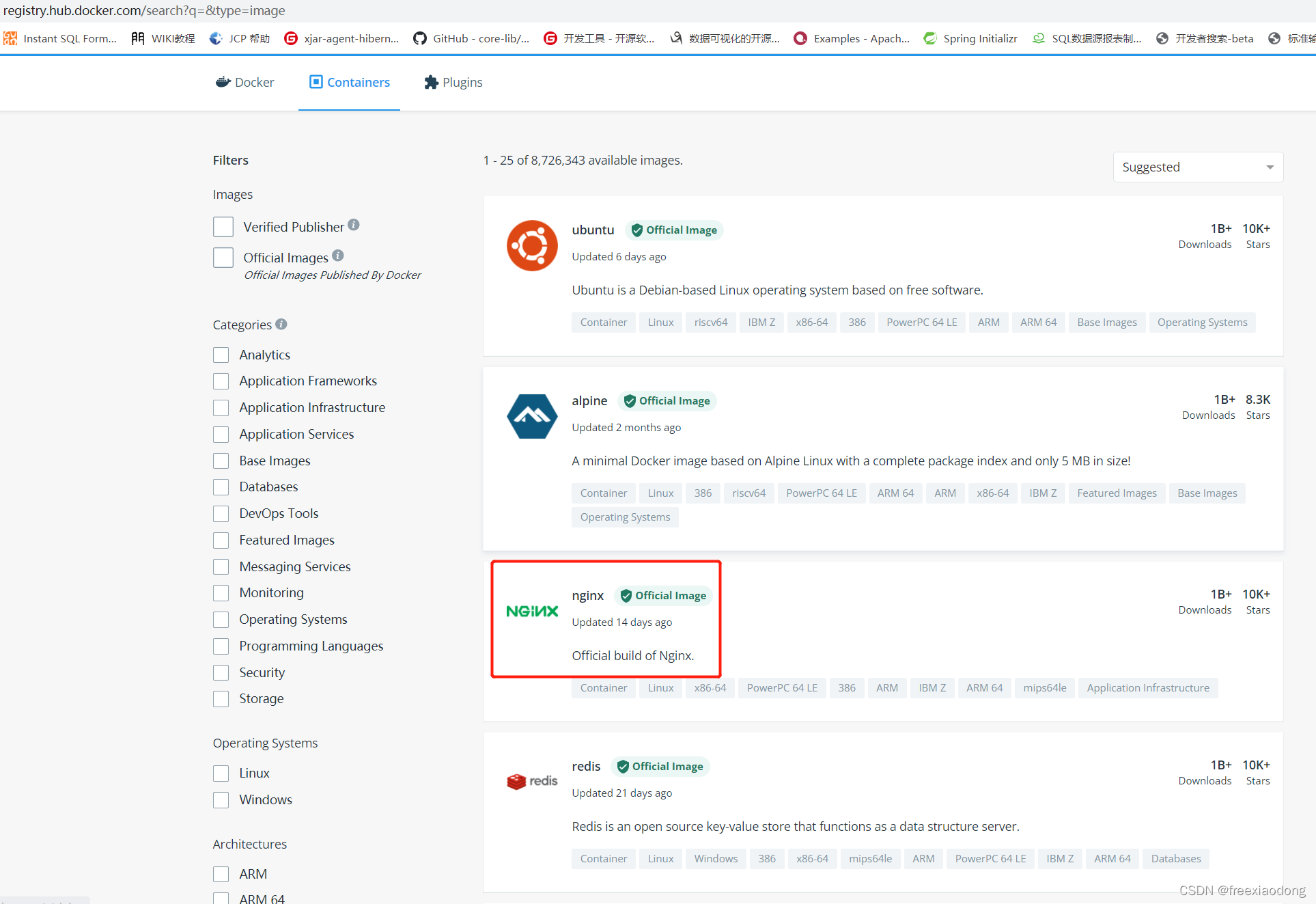This screenshot has height=904, width=1316.
Task: Filter by ARM architecture
Action: tap(221, 874)
